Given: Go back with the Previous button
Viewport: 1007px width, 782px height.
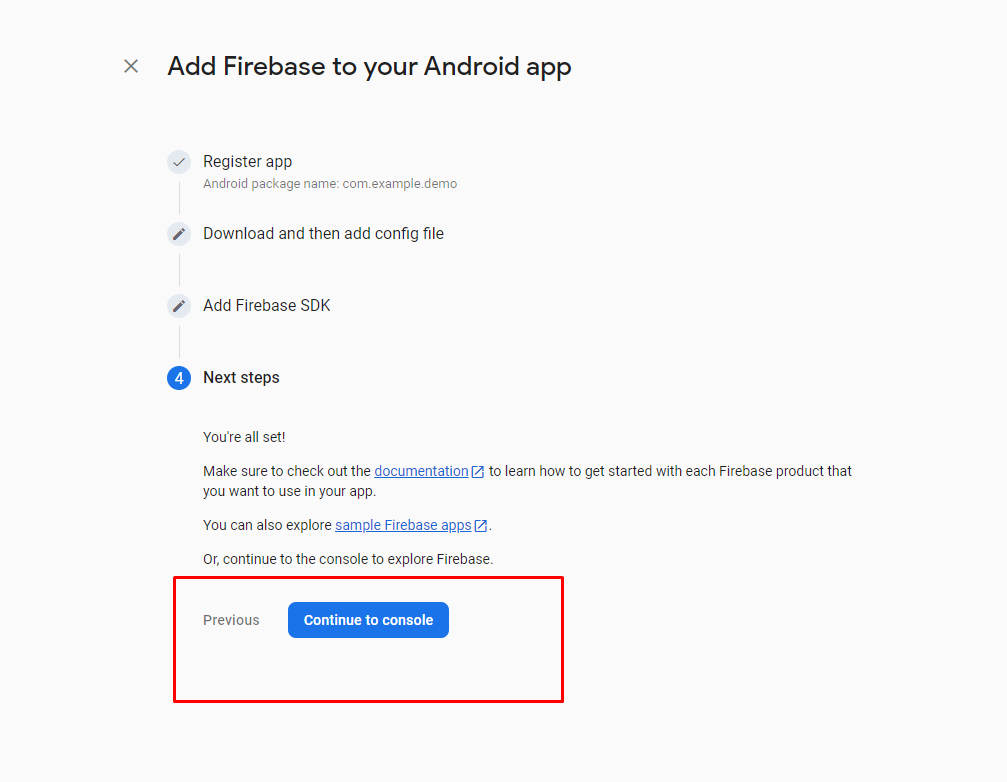Looking at the screenshot, I should (x=231, y=620).
